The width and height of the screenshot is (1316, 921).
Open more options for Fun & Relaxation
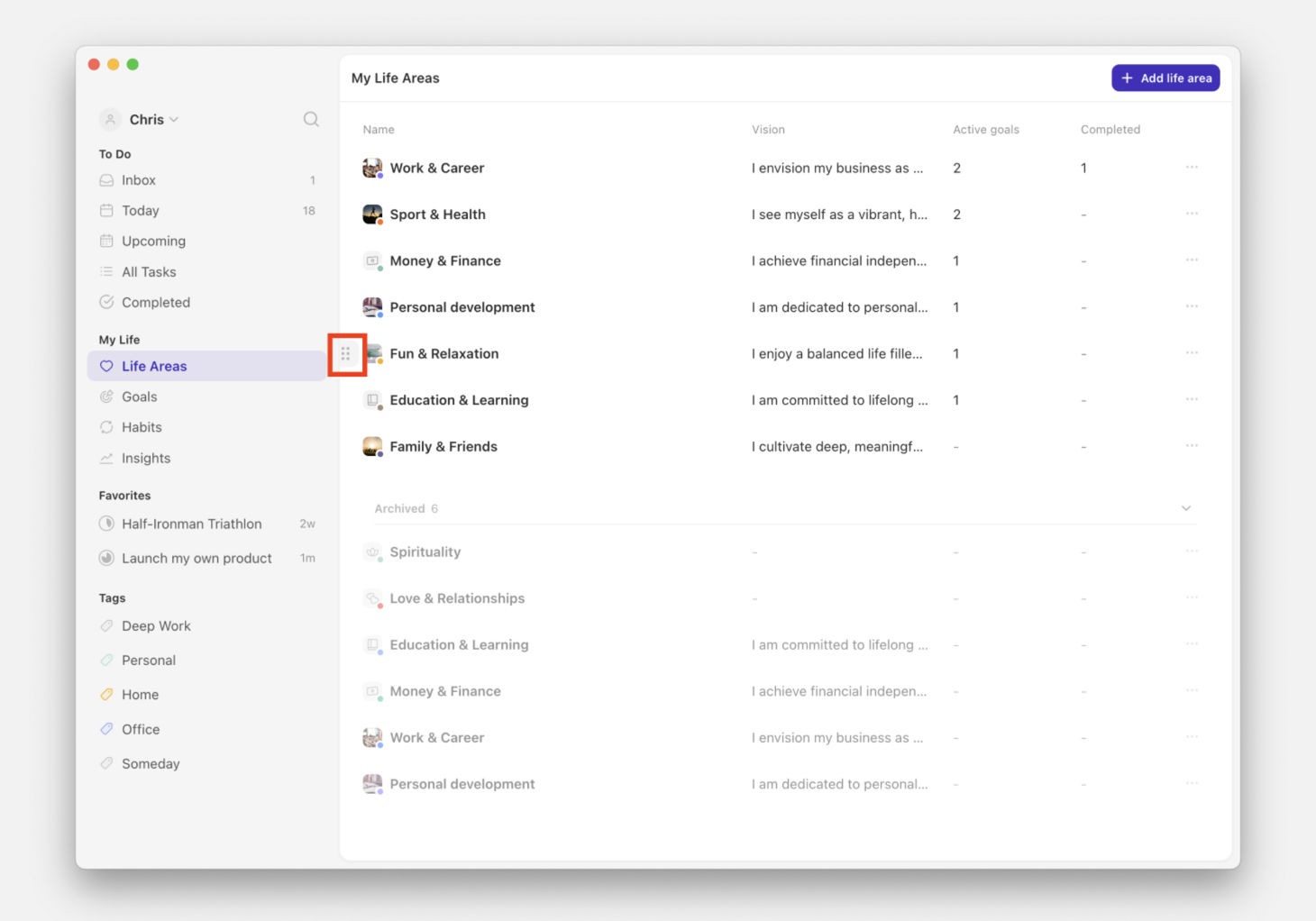click(x=1192, y=353)
